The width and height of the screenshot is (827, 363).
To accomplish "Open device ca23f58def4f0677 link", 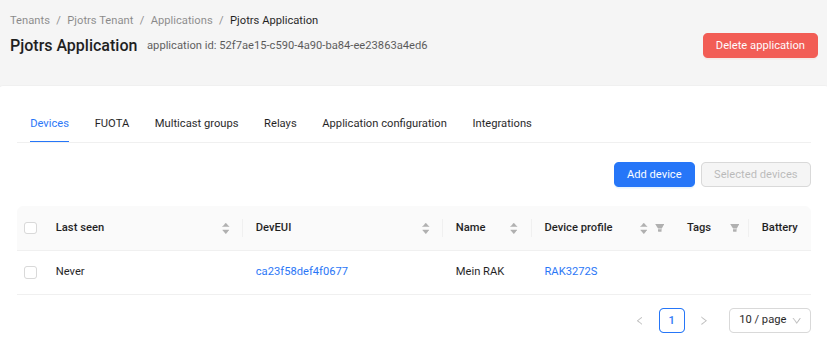I will 302,272.
